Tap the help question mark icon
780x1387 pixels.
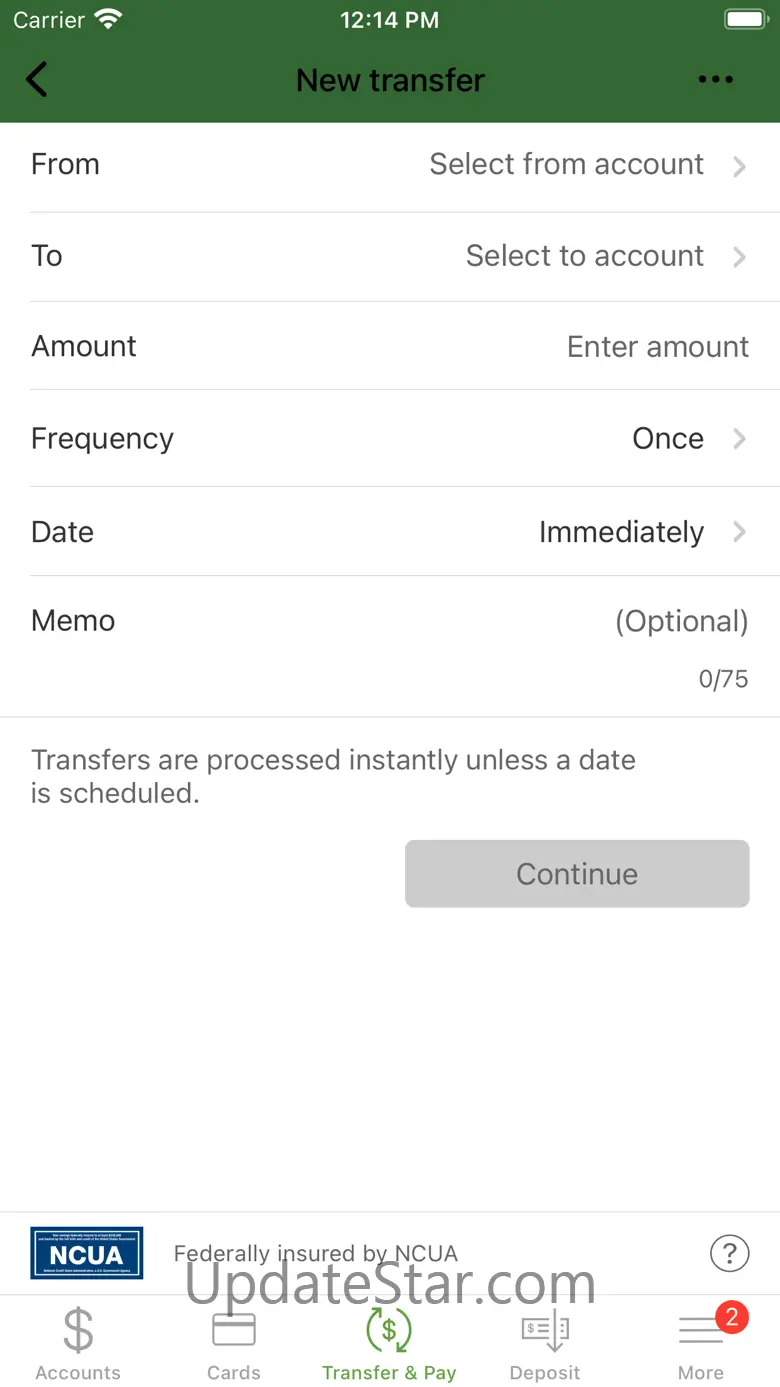pos(729,1252)
